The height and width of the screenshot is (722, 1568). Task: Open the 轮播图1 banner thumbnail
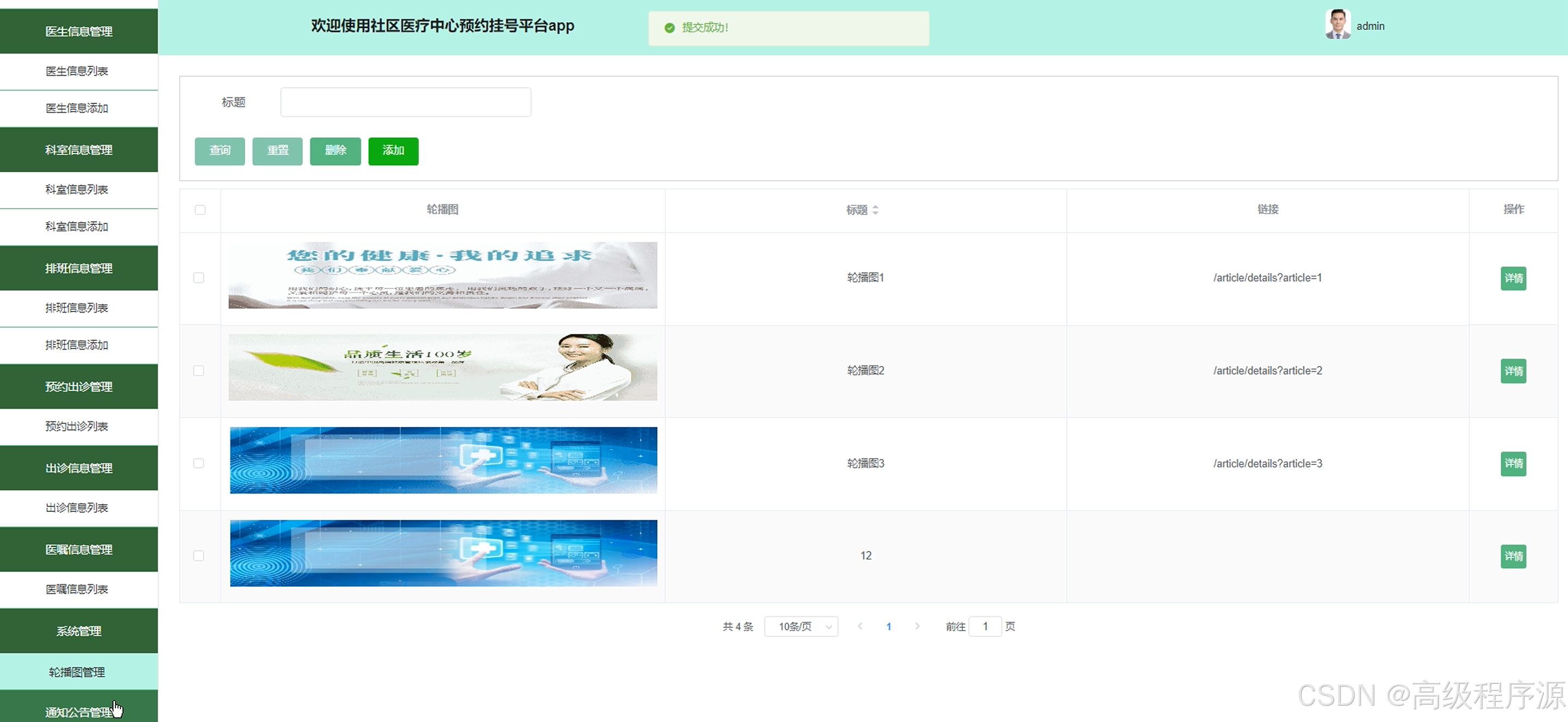(443, 275)
